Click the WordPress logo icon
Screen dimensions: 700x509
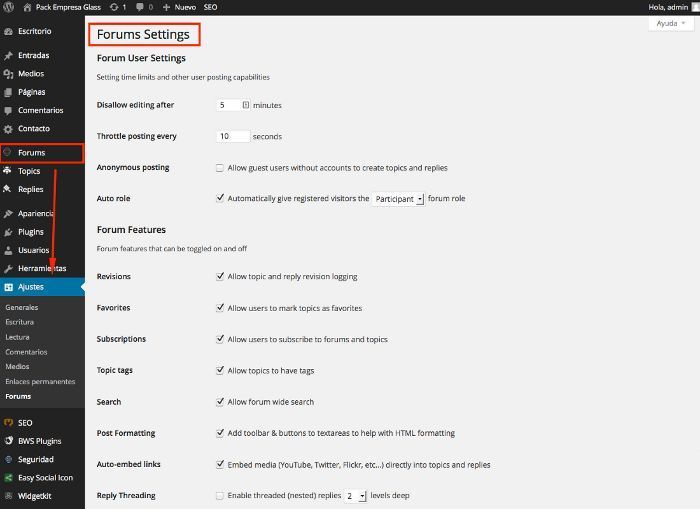click(8, 7)
